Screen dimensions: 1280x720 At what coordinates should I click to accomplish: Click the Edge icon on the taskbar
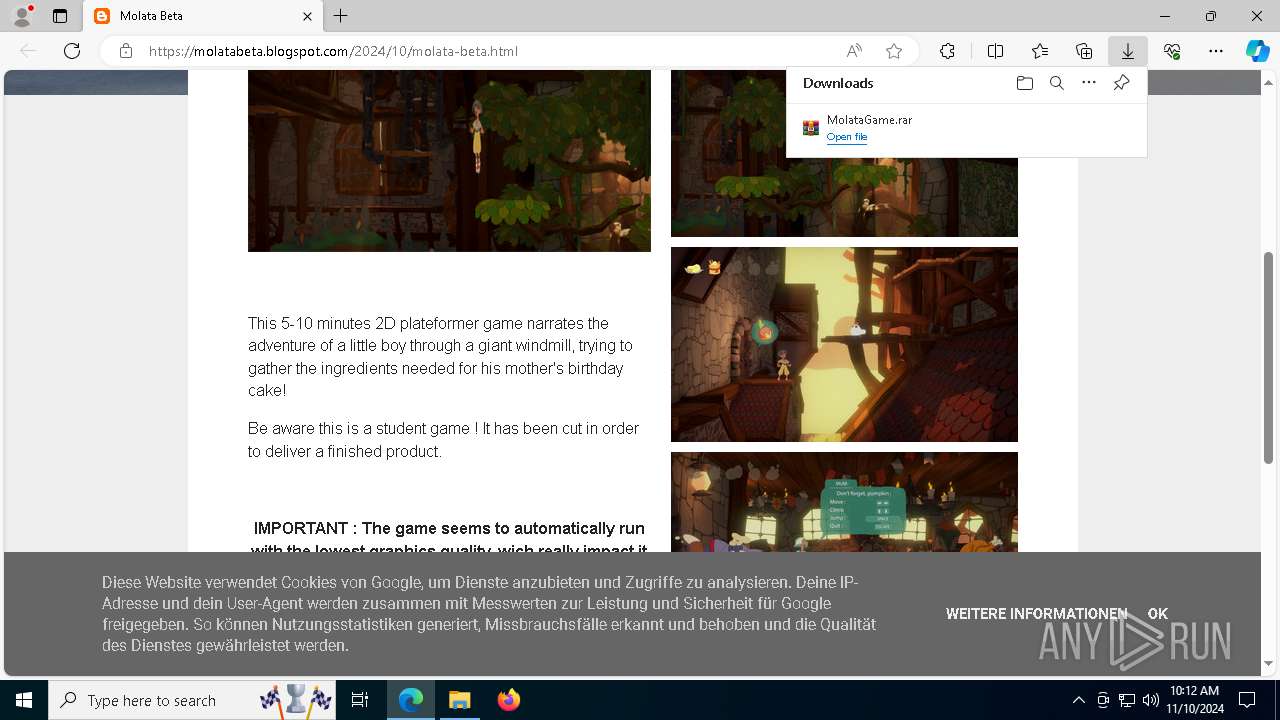click(x=411, y=700)
